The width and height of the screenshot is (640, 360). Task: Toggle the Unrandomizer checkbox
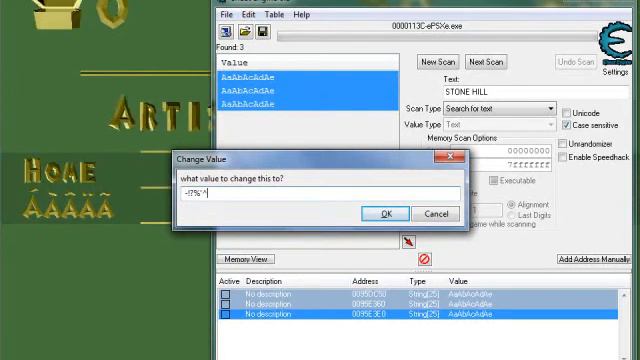click(x=562, y=144)
